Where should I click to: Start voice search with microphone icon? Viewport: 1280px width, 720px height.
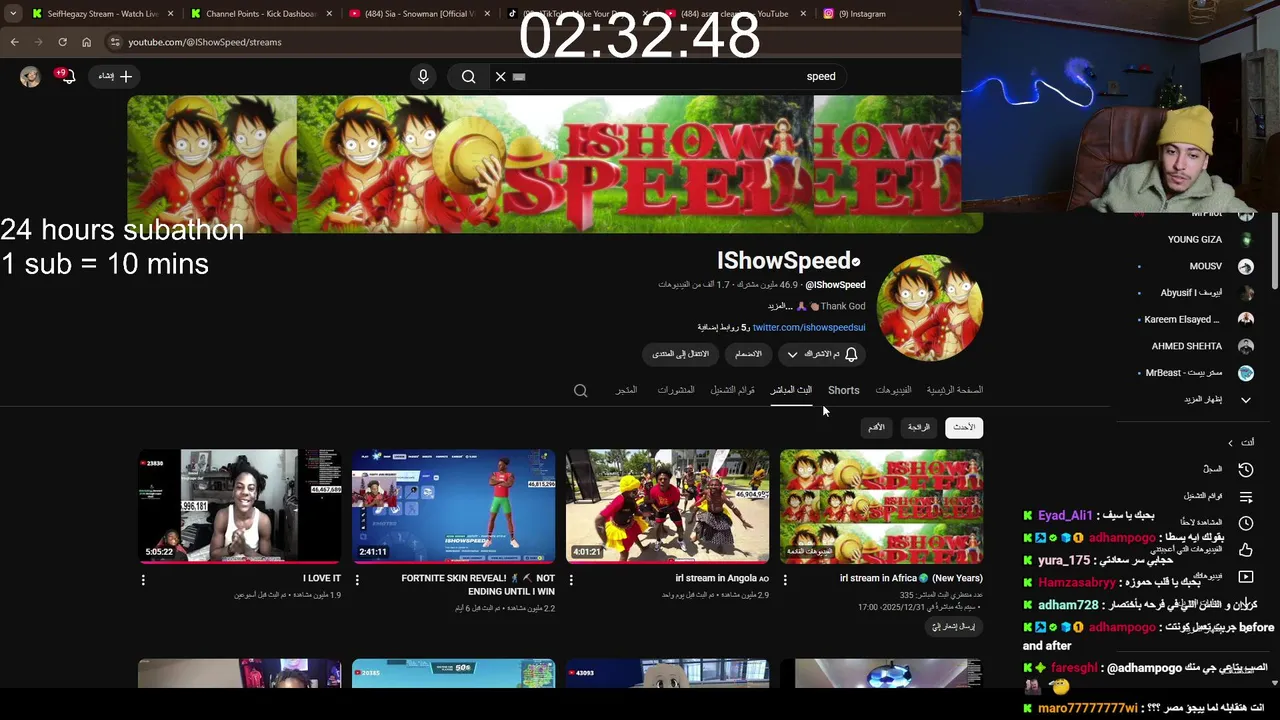(x=423, y=76)
